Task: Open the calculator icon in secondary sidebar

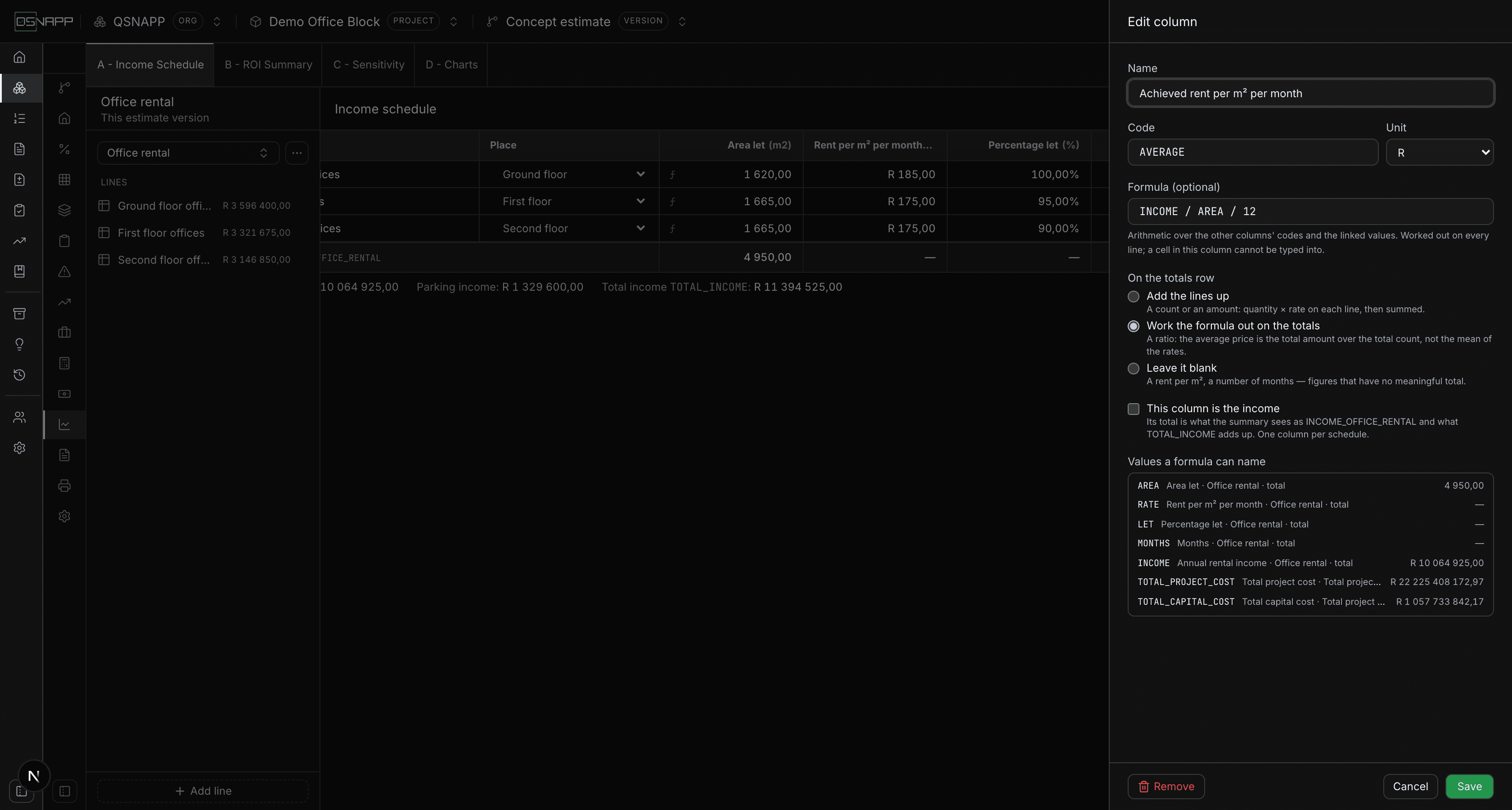Action: [x=64, y=363]
